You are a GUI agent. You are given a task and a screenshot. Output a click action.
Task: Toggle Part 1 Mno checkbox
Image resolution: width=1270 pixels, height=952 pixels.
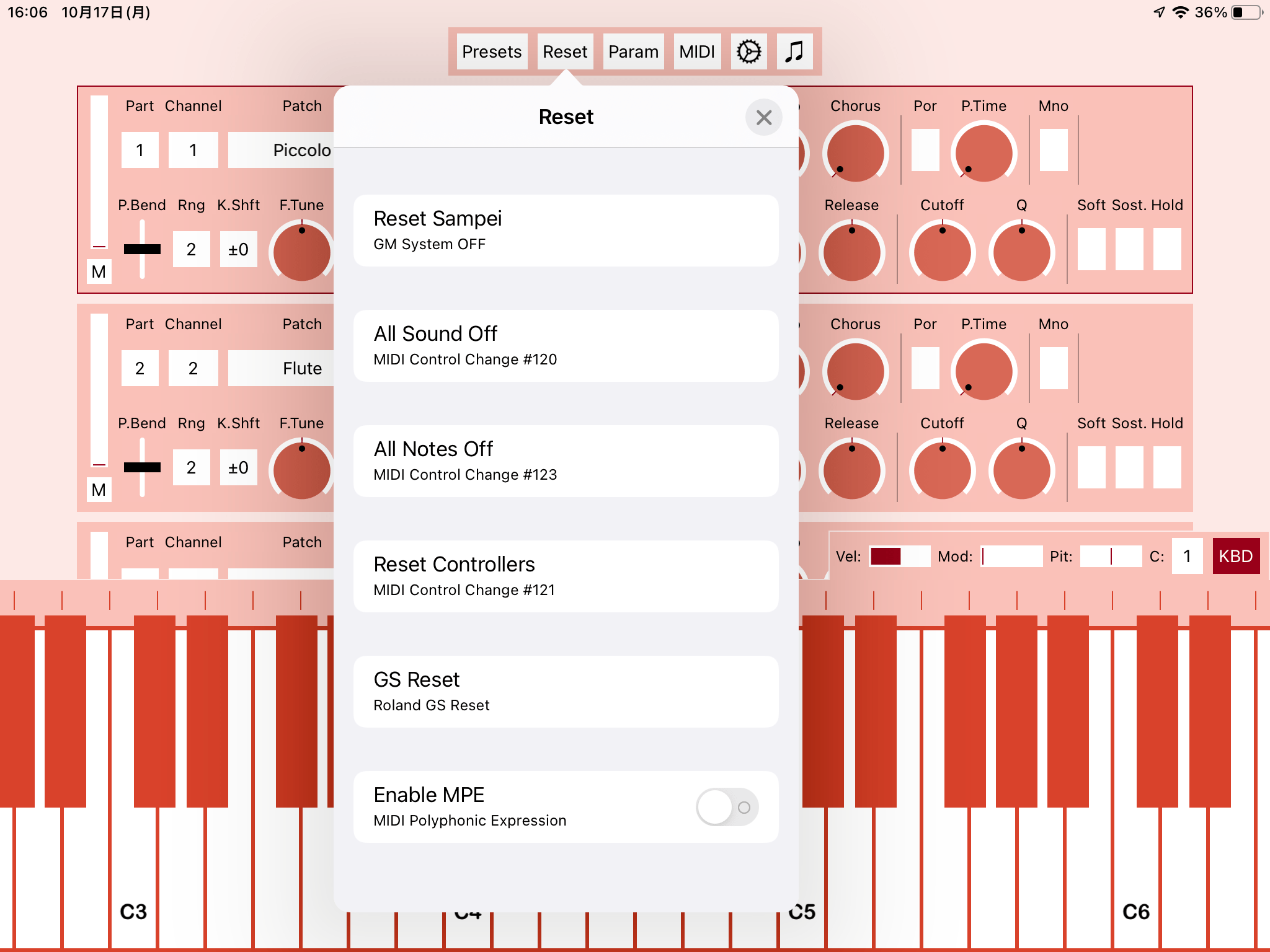pyautogui.click(x=1053, y=150)
